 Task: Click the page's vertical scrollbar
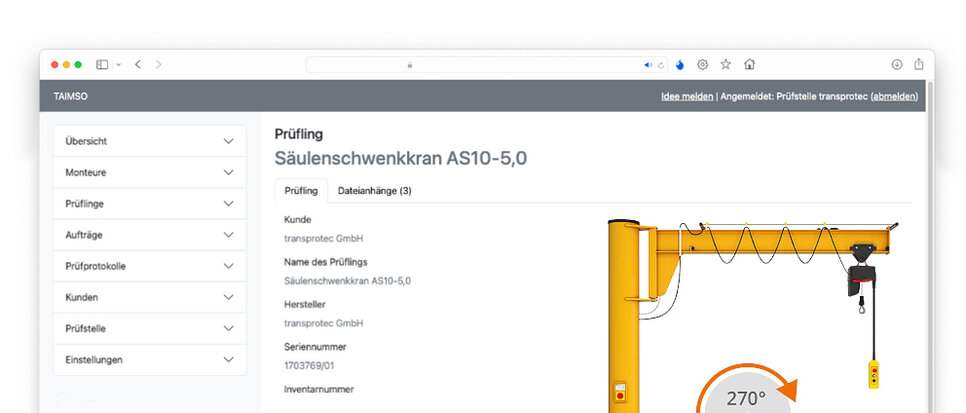pyautogui.click(x=930, y=247)
